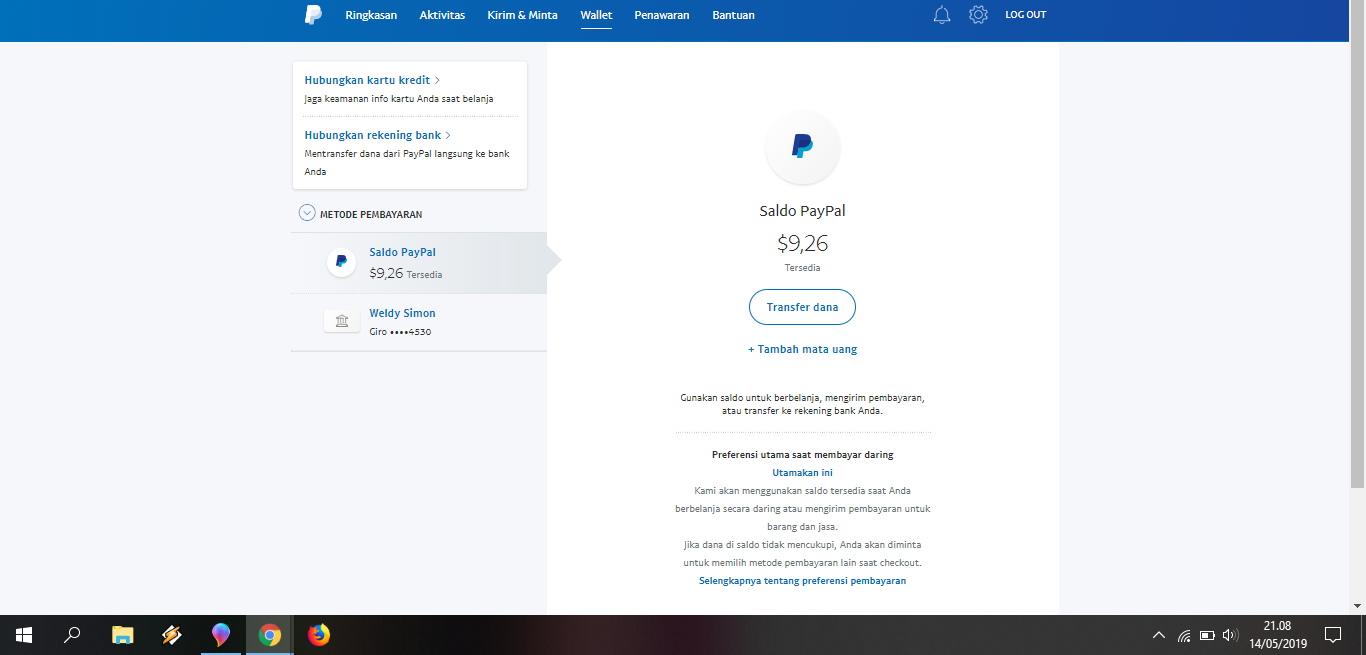Select the Weldy Simon bank account
1366x655 pixels.
tap(419, 322)
